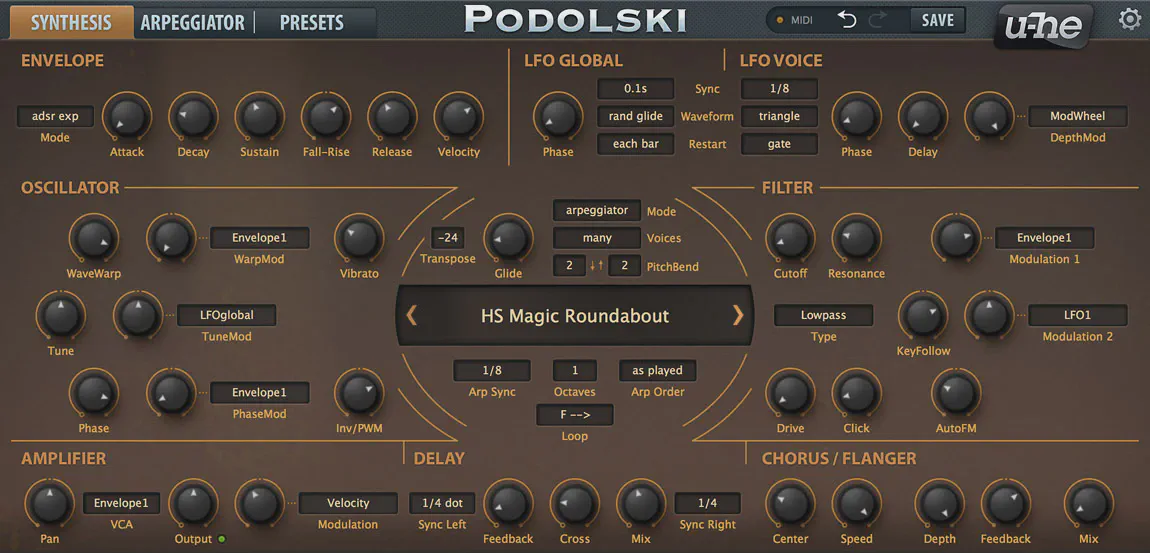This screenshot has width=1150, height=553.
Task: Change the LFO Global Restart 'each bar' selector
Action: [636, 144]
